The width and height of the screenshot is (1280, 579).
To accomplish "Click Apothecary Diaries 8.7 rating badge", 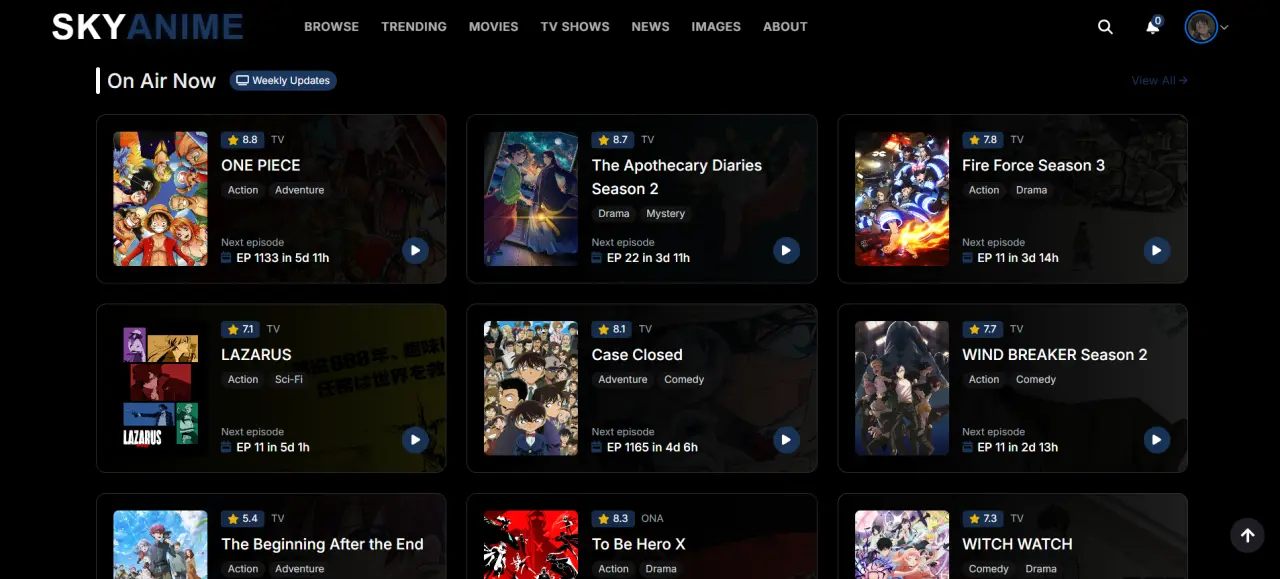I will pyautogui.click(x=613, y=140).
